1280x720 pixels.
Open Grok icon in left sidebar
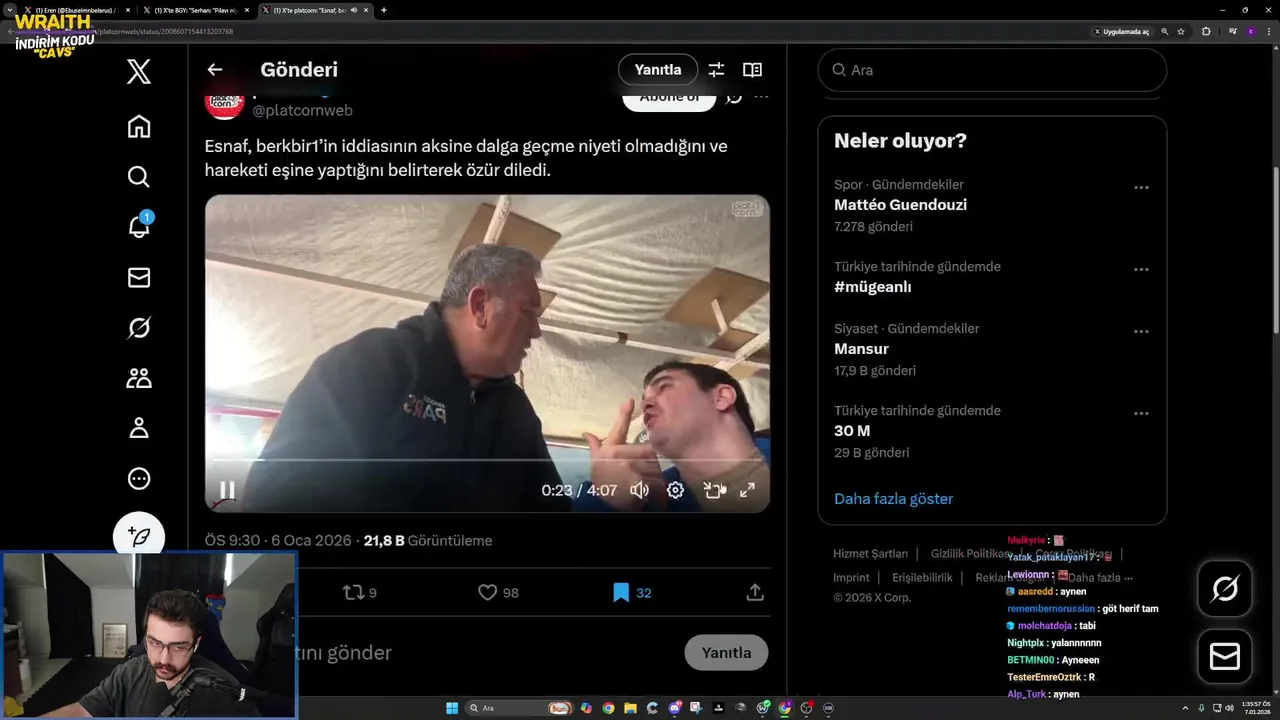[x=139, y=327]
